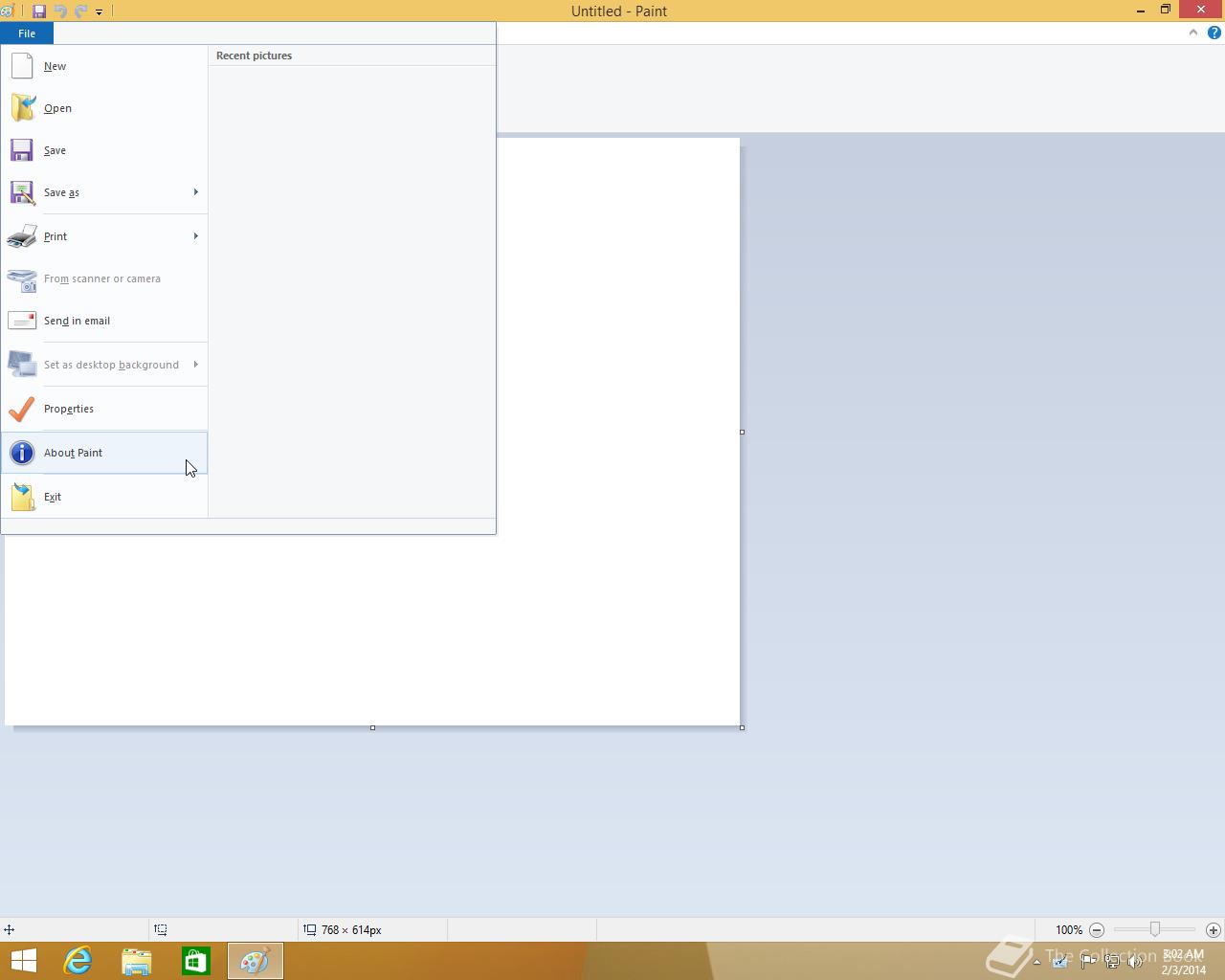Choose Save from the File menu
Image resolution: width=1225 pixels, height=980 pixels.
[x=104, y=150]
